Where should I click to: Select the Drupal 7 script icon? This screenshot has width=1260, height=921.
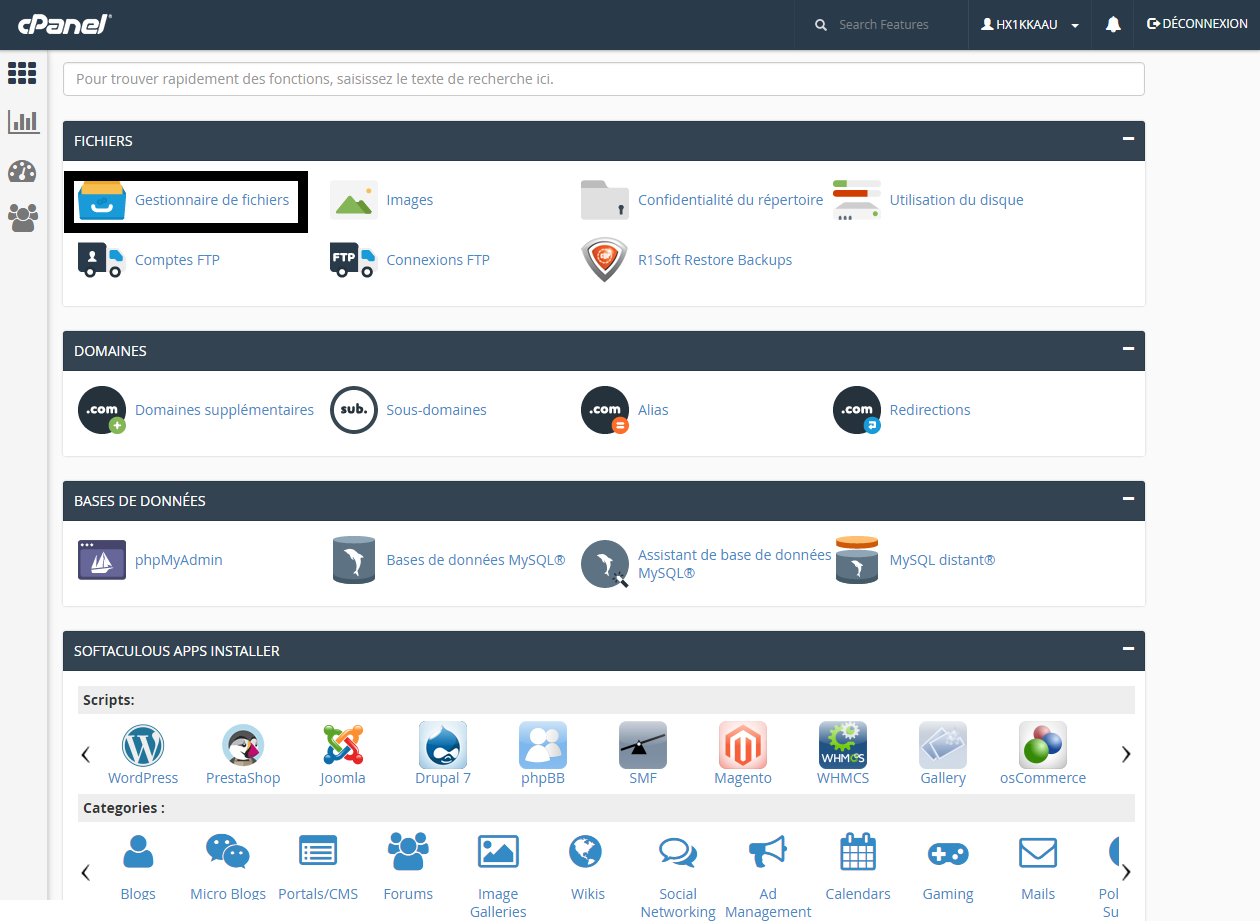point(443,745)
